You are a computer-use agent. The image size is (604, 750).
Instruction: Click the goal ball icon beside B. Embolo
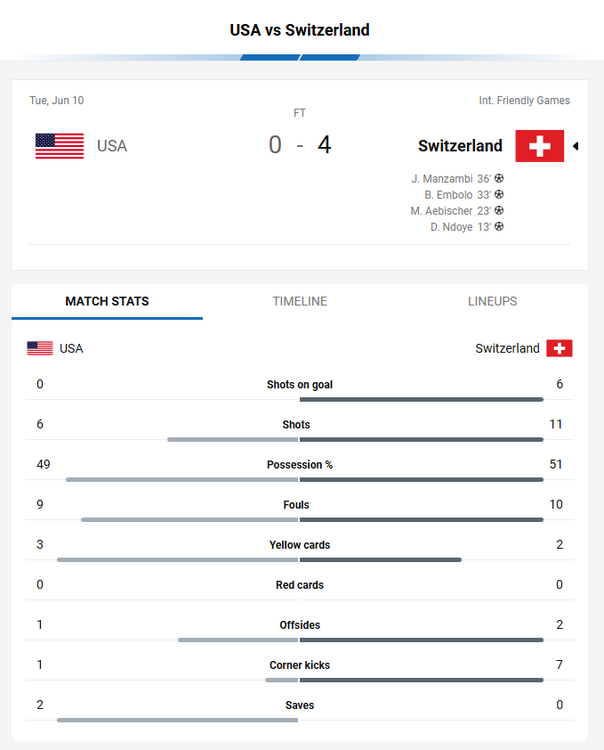click(x=499, y=195)
